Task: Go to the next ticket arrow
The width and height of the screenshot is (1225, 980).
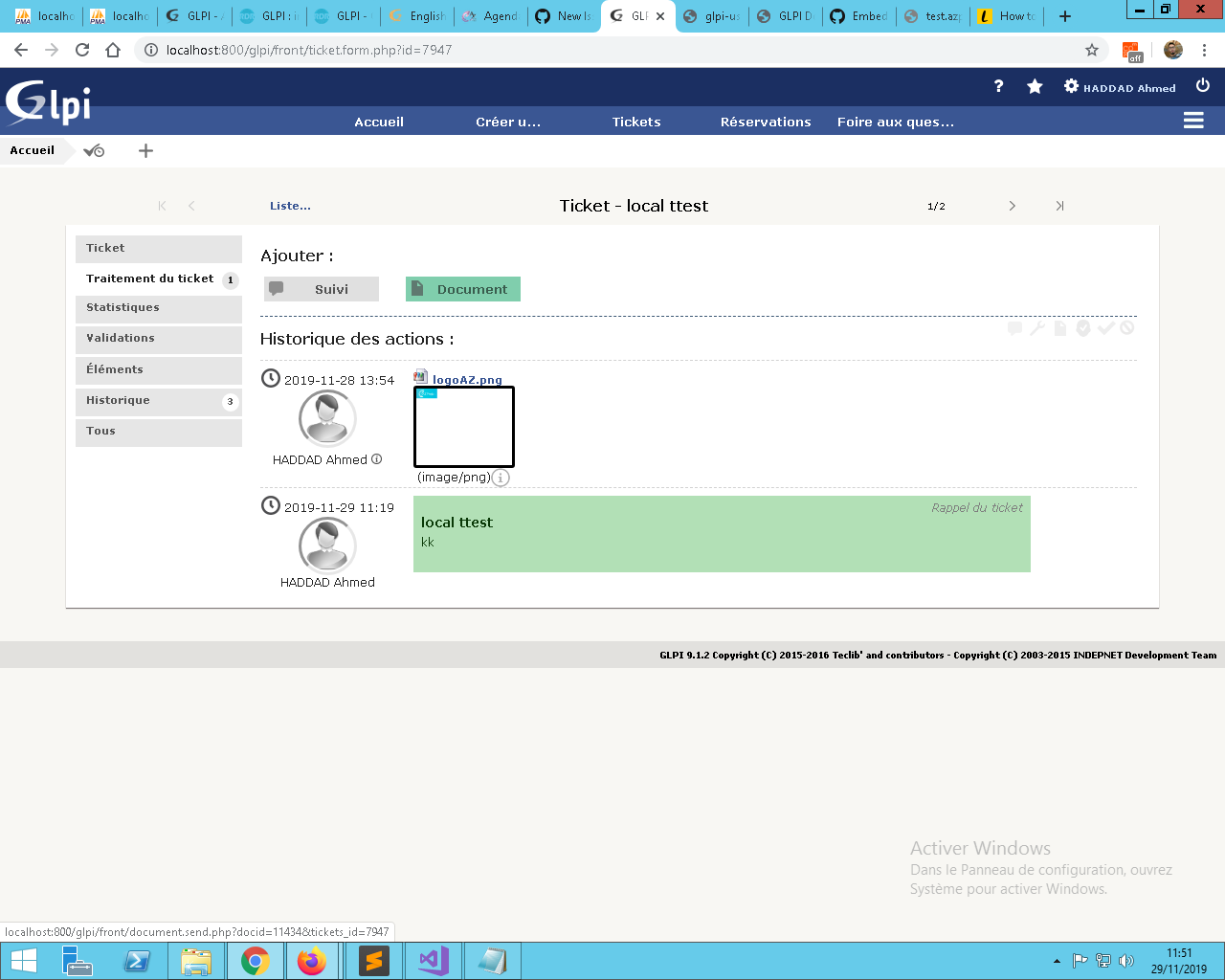Action: click(1012, 206)
